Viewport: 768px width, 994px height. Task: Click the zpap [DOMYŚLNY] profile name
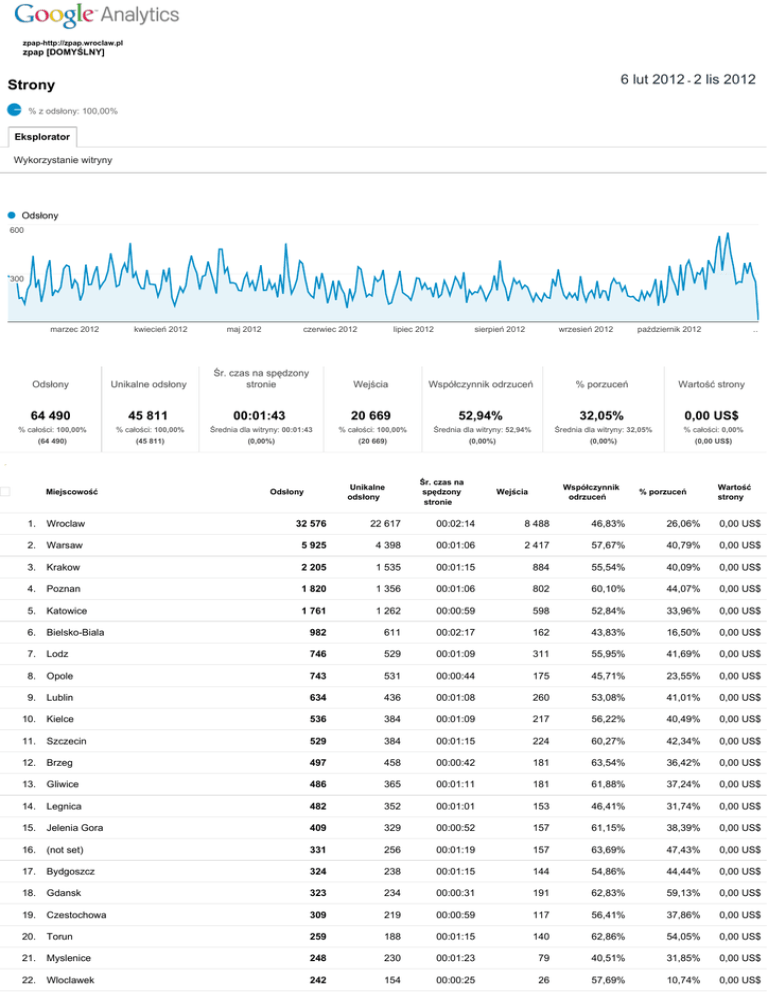(63, 52)
